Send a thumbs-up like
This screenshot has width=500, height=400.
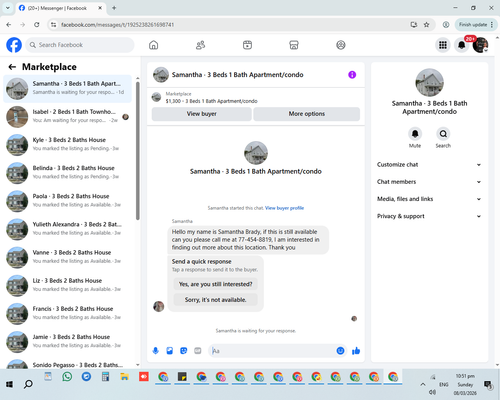[x=356, y=351]
